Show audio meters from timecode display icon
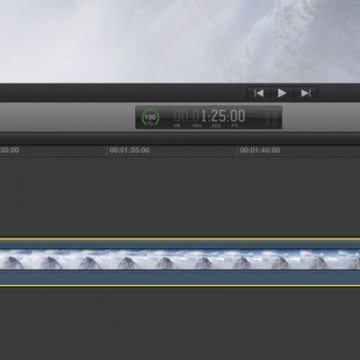Viewport: 360px width, 360px height. [x=272, y=117]
